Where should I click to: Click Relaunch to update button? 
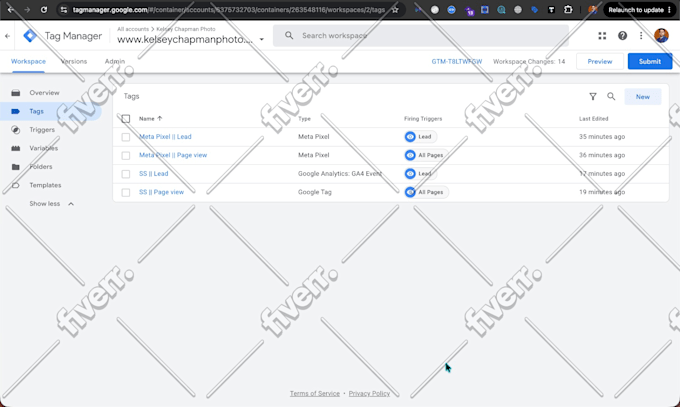pos(640,10)
